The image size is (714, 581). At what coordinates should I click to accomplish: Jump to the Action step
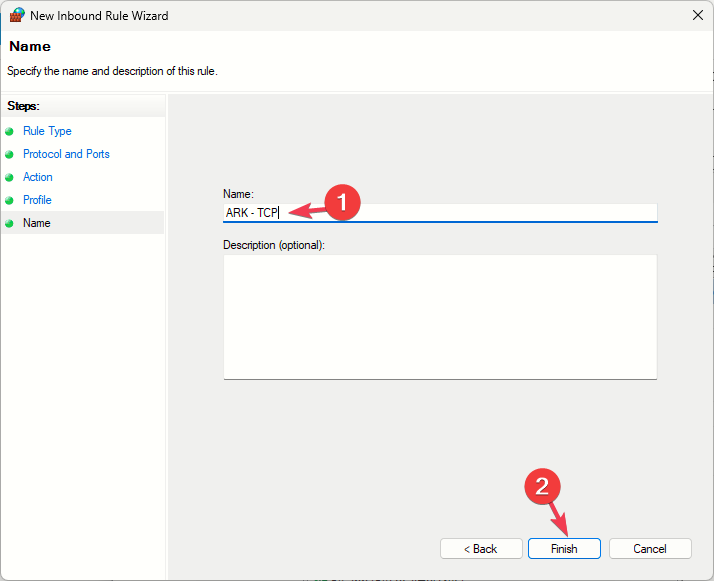pyautogui.click(x=38, y=177)
